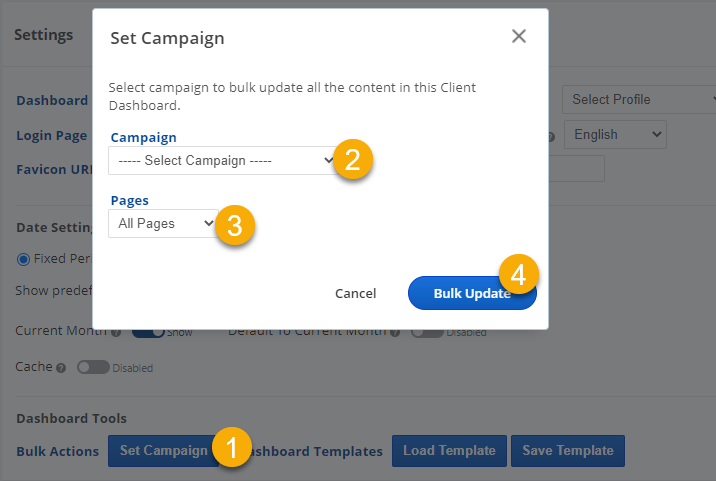This screenshot has height=481, width=716.
Task: Click the orange step 3 badge
Action: [235, 224]
